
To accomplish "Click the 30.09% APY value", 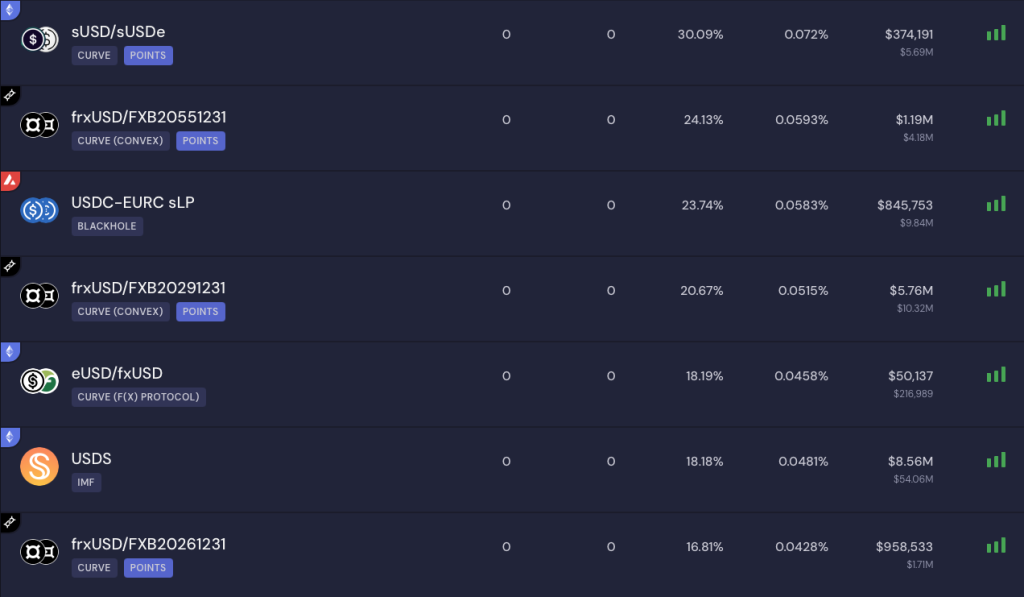I will click(700, 34).
